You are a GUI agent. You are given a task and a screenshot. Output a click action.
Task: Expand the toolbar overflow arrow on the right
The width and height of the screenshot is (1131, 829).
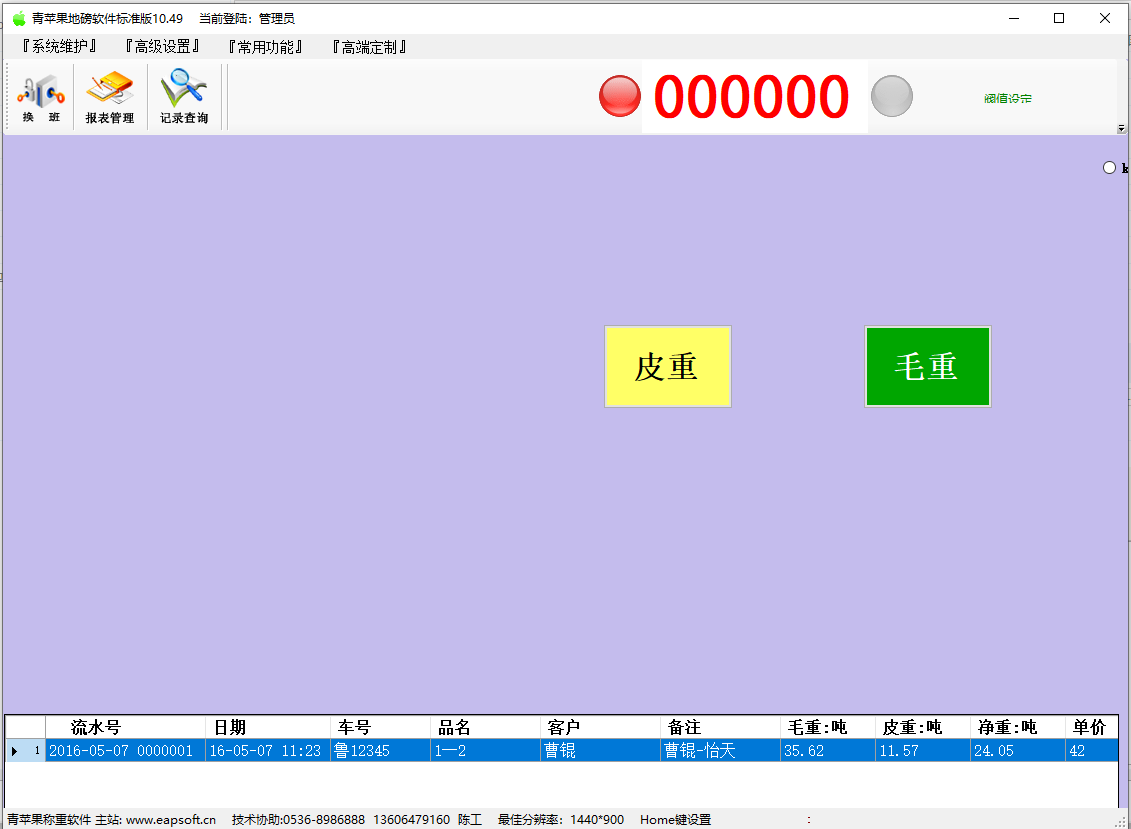(x=1121, y=128)
